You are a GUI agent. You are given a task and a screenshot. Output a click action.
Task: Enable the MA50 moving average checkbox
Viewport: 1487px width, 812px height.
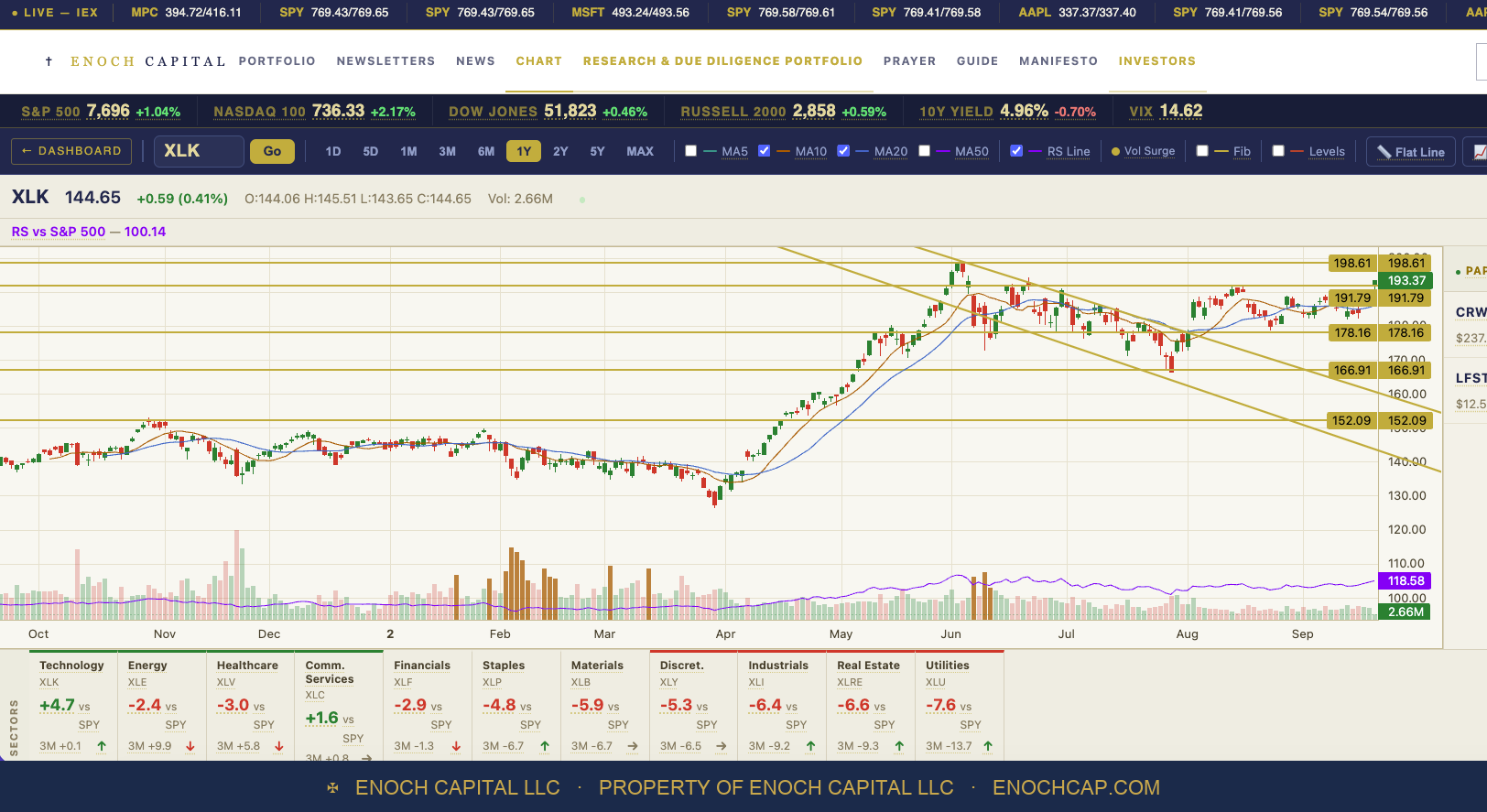tap(925, 151)
